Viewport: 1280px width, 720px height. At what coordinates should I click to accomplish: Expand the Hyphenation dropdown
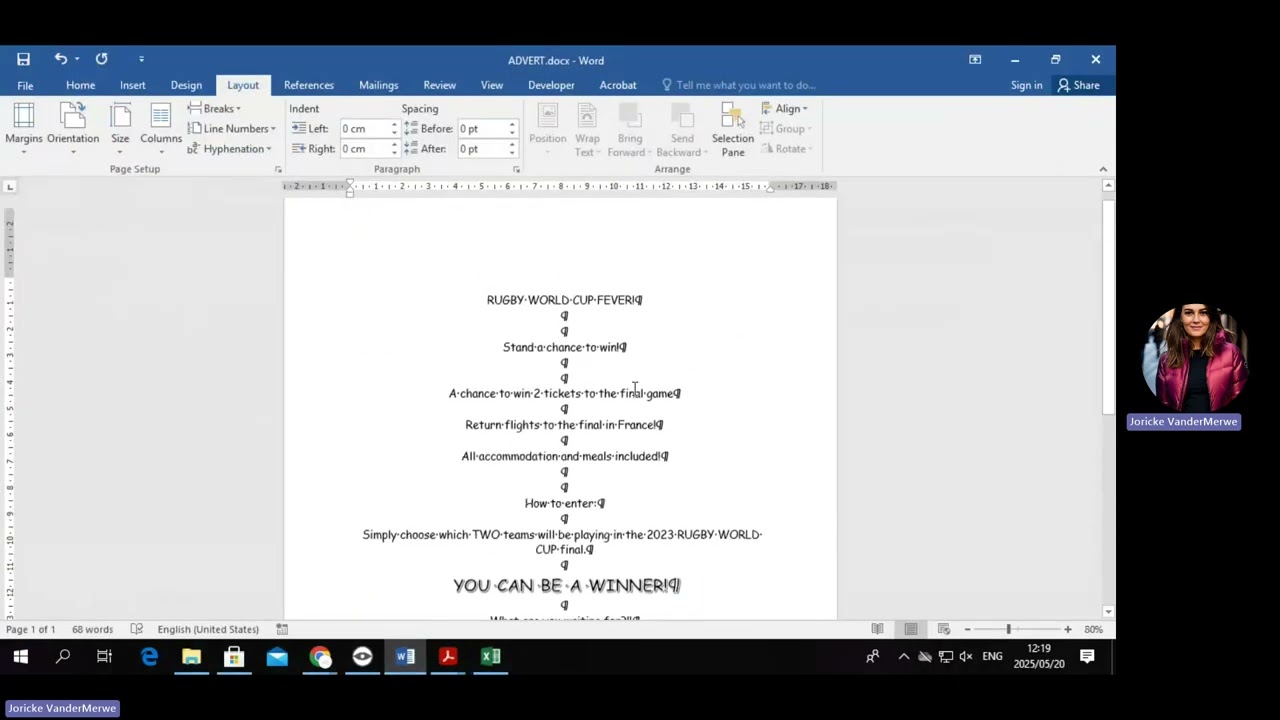pyautogui.click(x=230, y=148)
